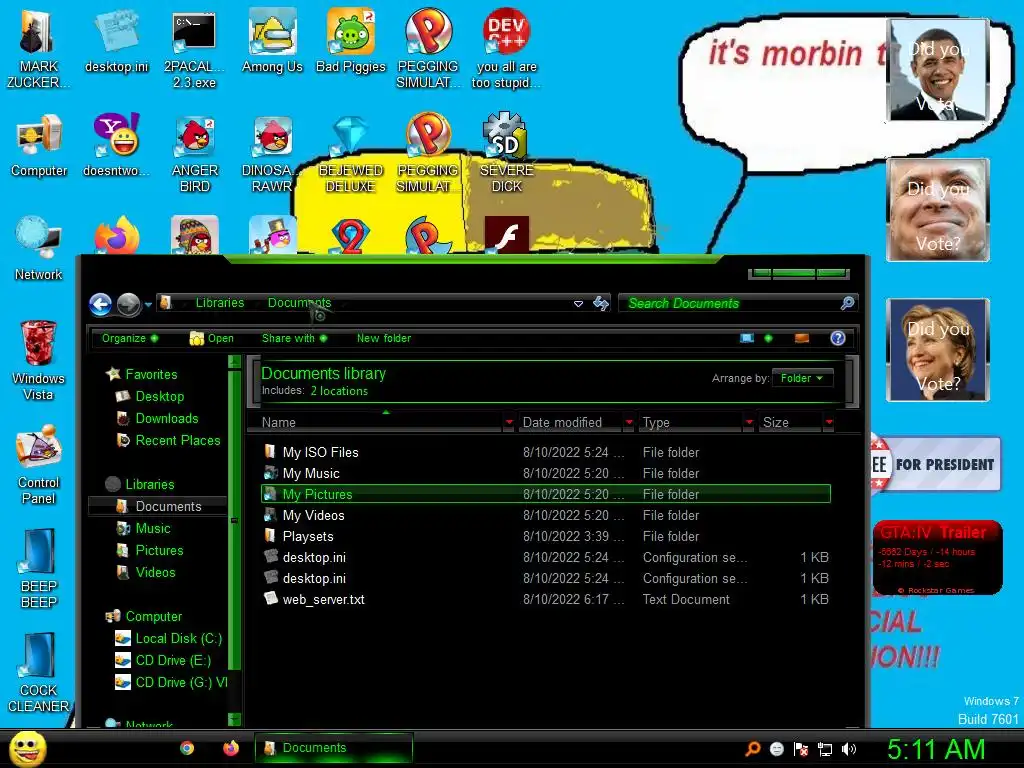The width and height of the screenshot is (1024, 768).
Task: Click the smiley Start button
Action: [x=27, y=748]
